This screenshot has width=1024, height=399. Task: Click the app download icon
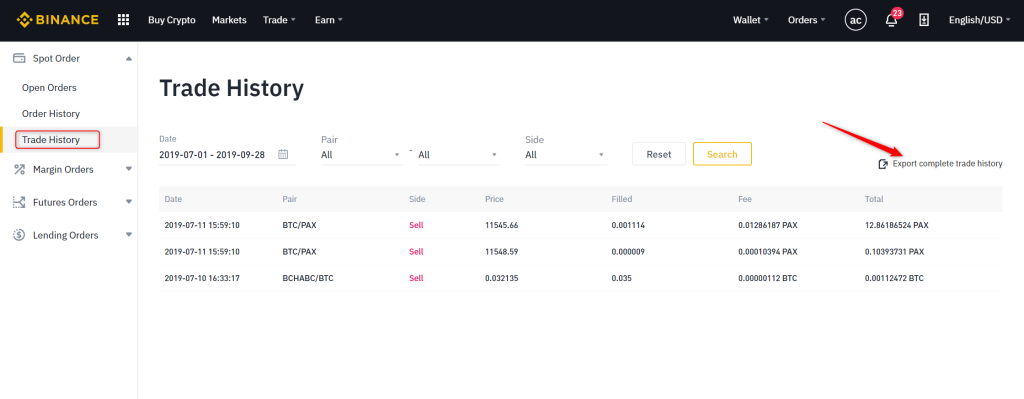(x=924, y=20)
